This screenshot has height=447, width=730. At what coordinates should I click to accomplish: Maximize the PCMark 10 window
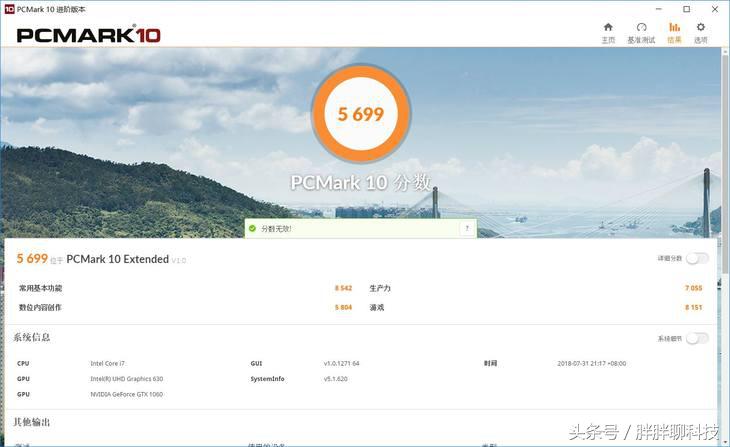[687, 9]
